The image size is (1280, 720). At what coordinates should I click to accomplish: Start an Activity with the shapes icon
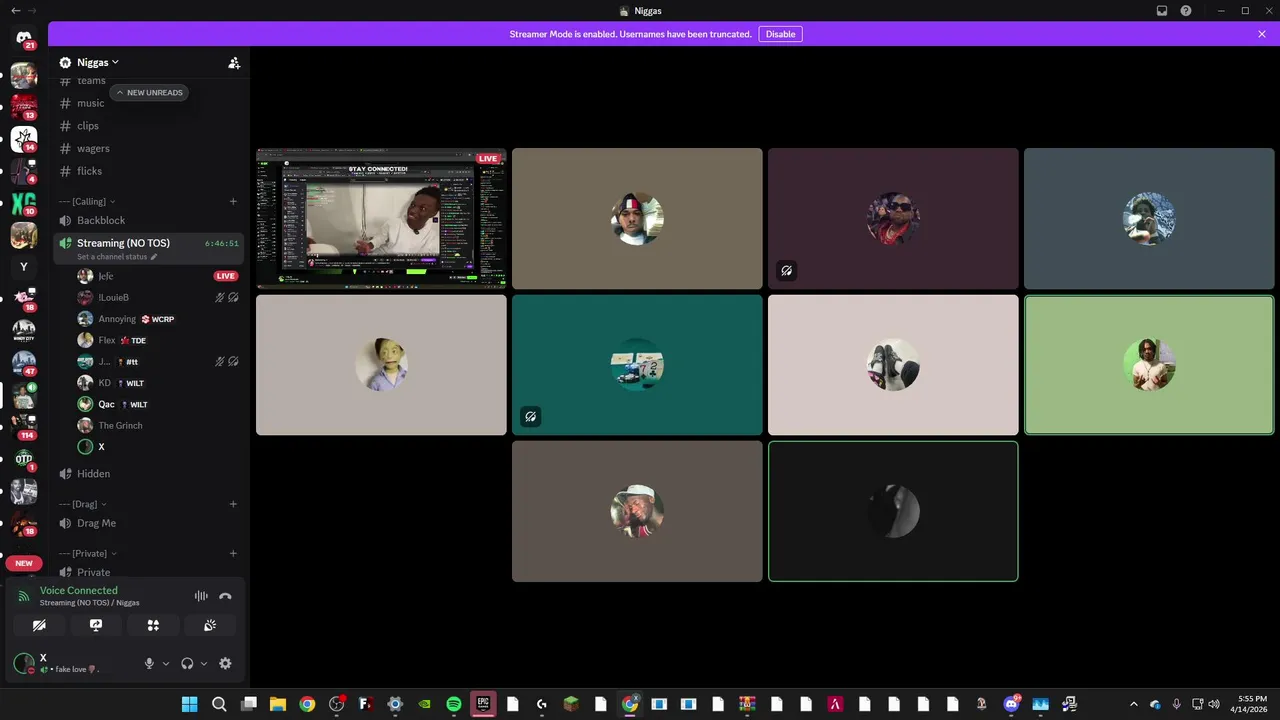[x=153, y=625]
